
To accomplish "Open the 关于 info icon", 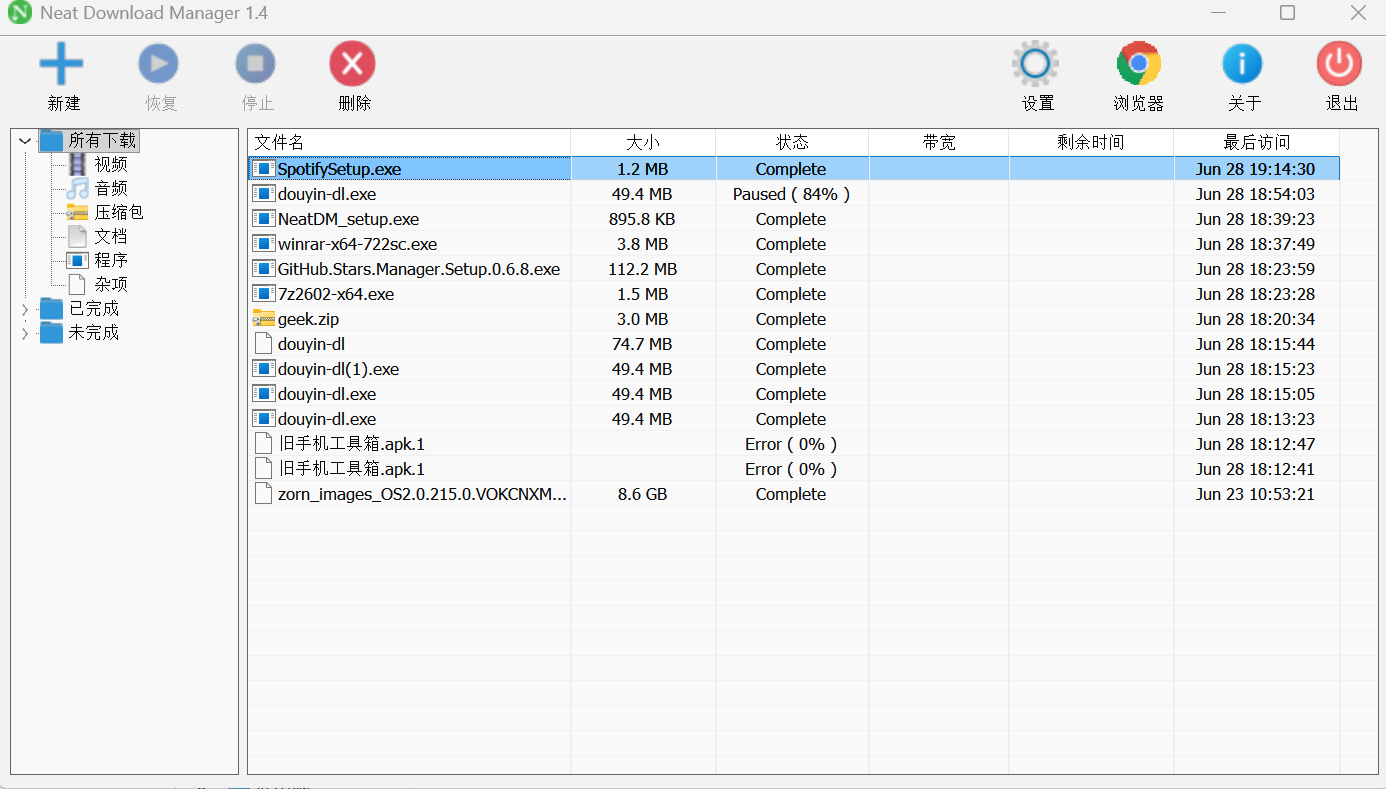I will point(1242,64).
